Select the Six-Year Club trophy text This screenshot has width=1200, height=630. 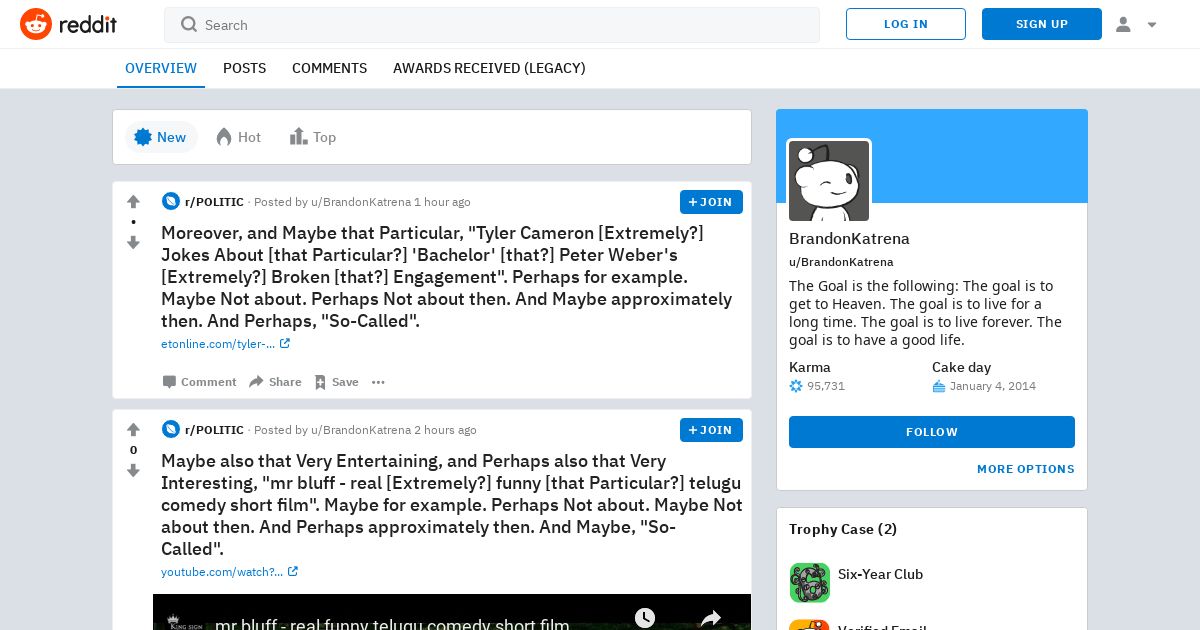(x=880, y=574)
